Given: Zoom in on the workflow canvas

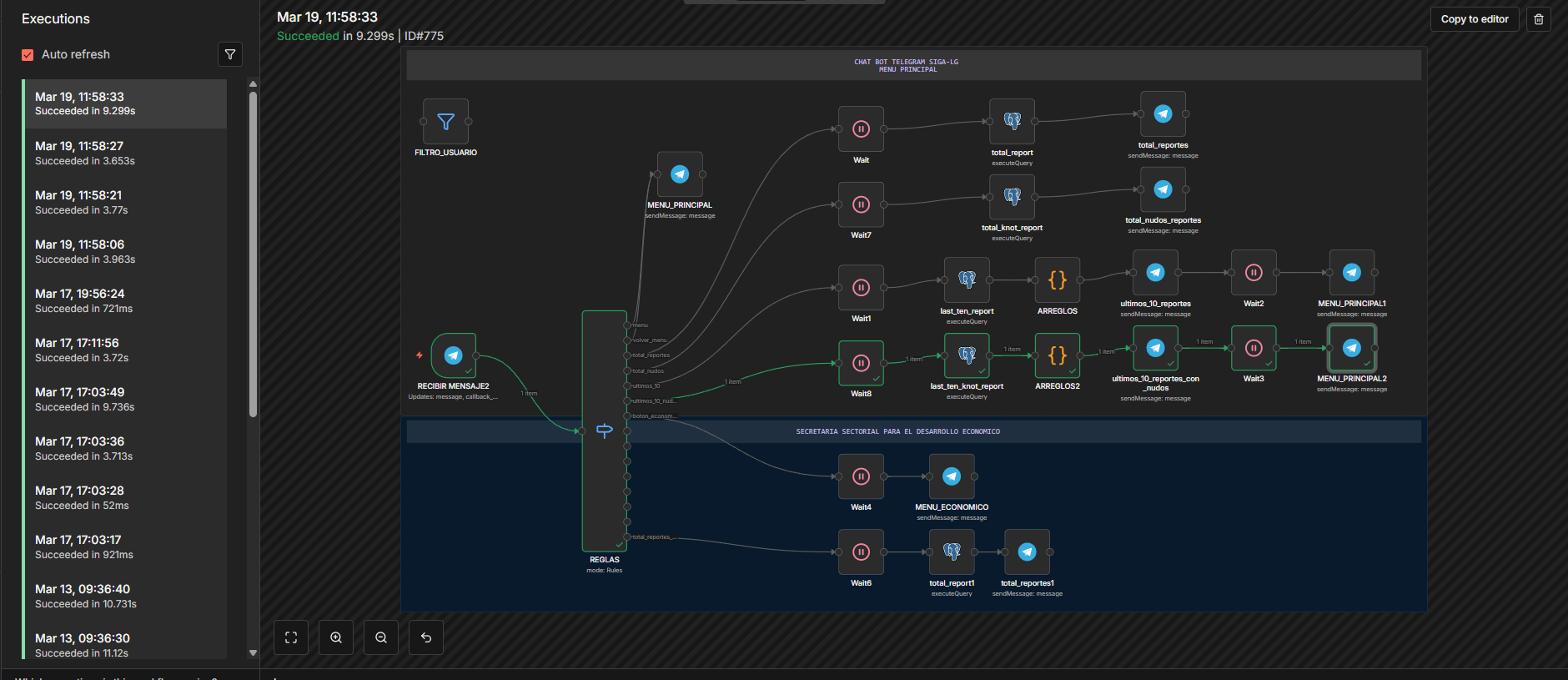Looking at the screenshot, I should tap(336, 637).
